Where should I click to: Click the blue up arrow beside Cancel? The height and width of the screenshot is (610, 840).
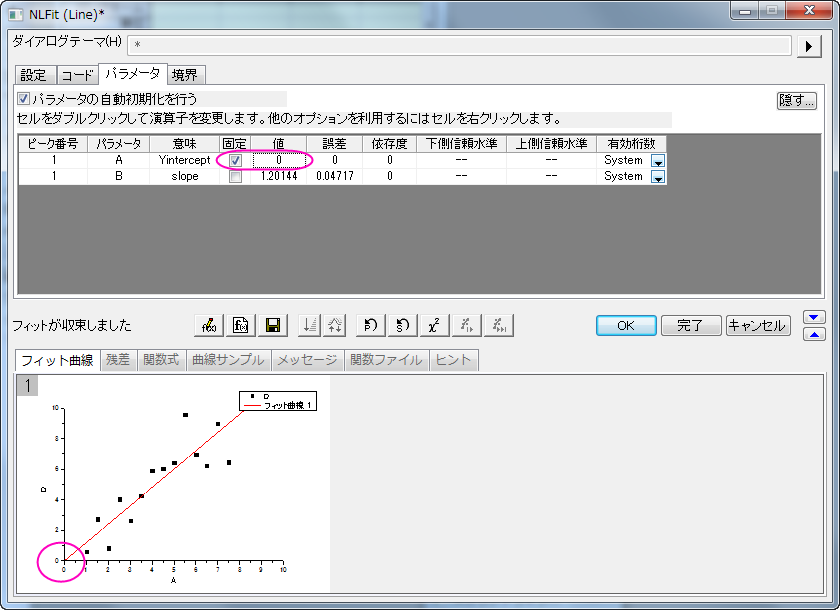tap(814, 334)
